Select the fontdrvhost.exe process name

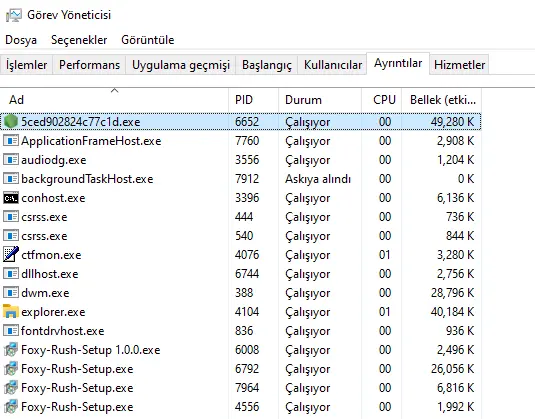point(62,331)
